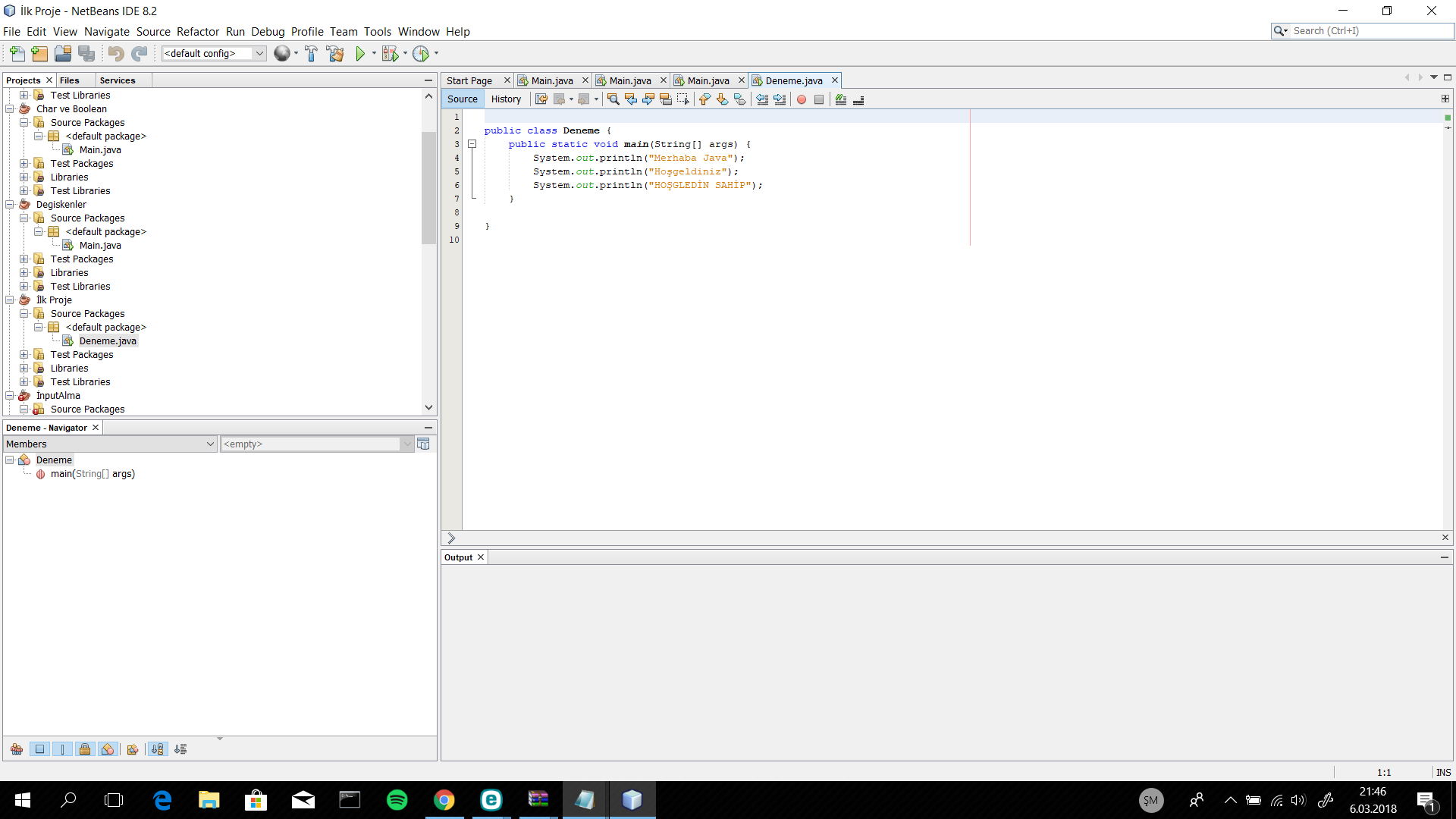Click the red Start Macro Recording icon
The image size is (1456, 819).
(802, 99)
